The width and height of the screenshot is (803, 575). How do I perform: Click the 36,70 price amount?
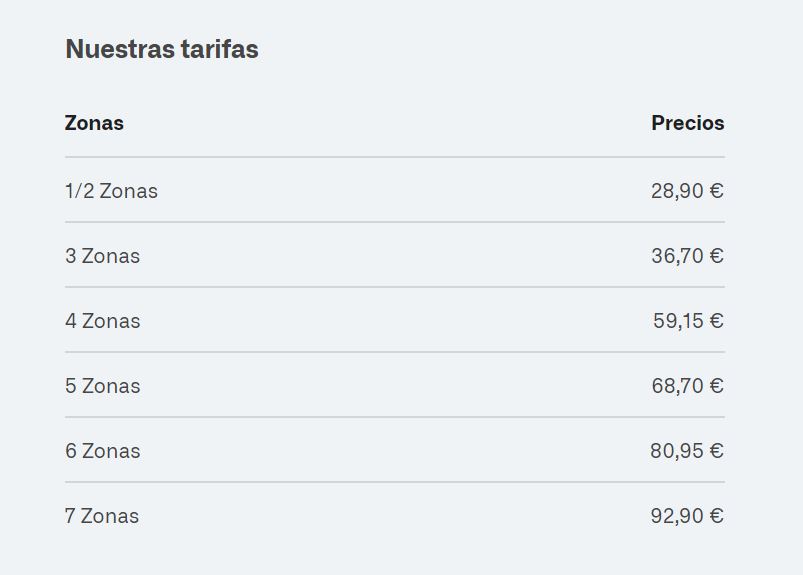677,256
